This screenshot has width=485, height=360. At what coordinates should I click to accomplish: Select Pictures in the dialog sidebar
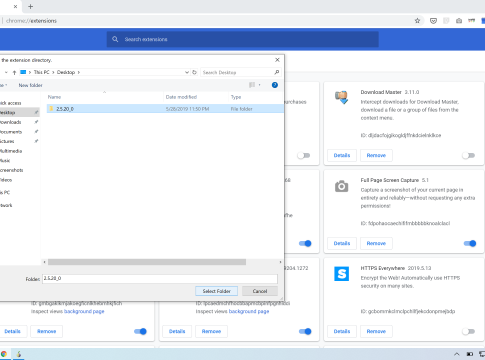click(x=7, y=141)
